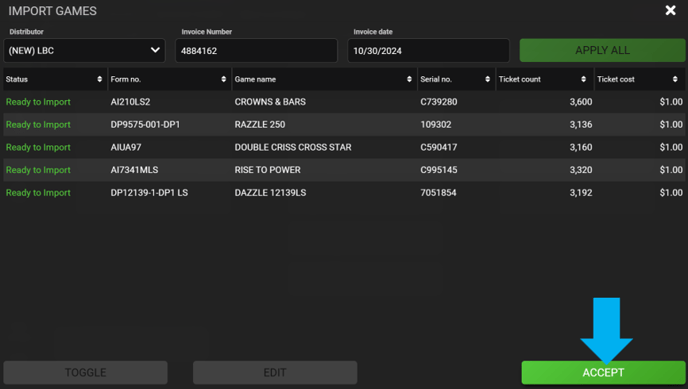
Task: Close the Import Games dialog with X
Action: (670, 11)
